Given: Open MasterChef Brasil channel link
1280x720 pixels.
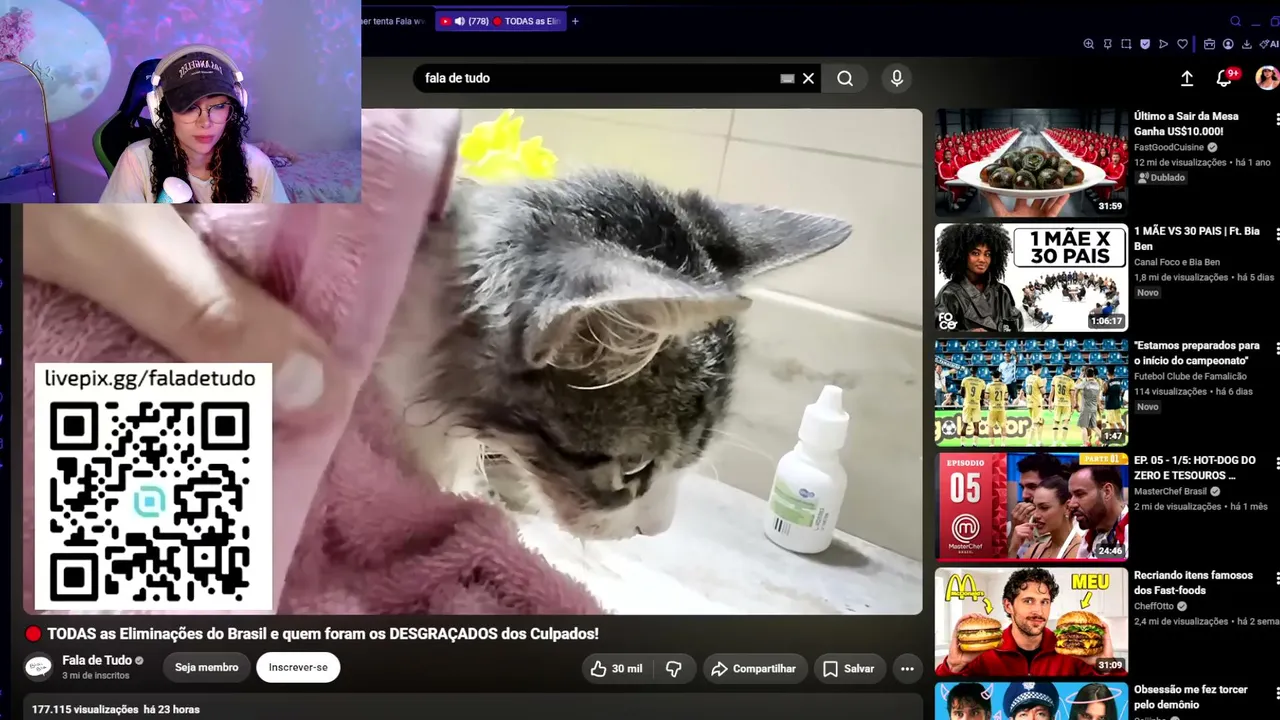Looking at the screenshot, I should [x=1171, y=492].
